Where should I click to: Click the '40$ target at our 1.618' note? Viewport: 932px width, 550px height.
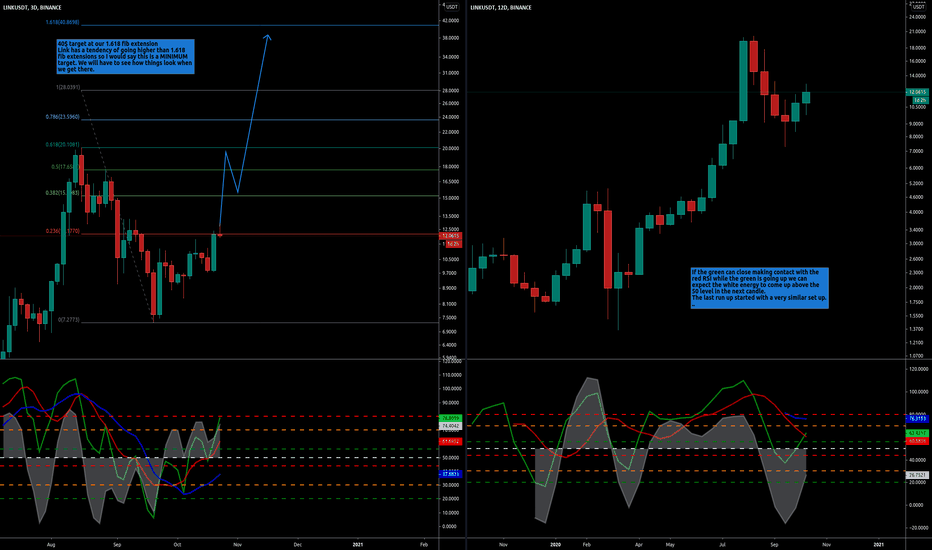pos(125,56)
